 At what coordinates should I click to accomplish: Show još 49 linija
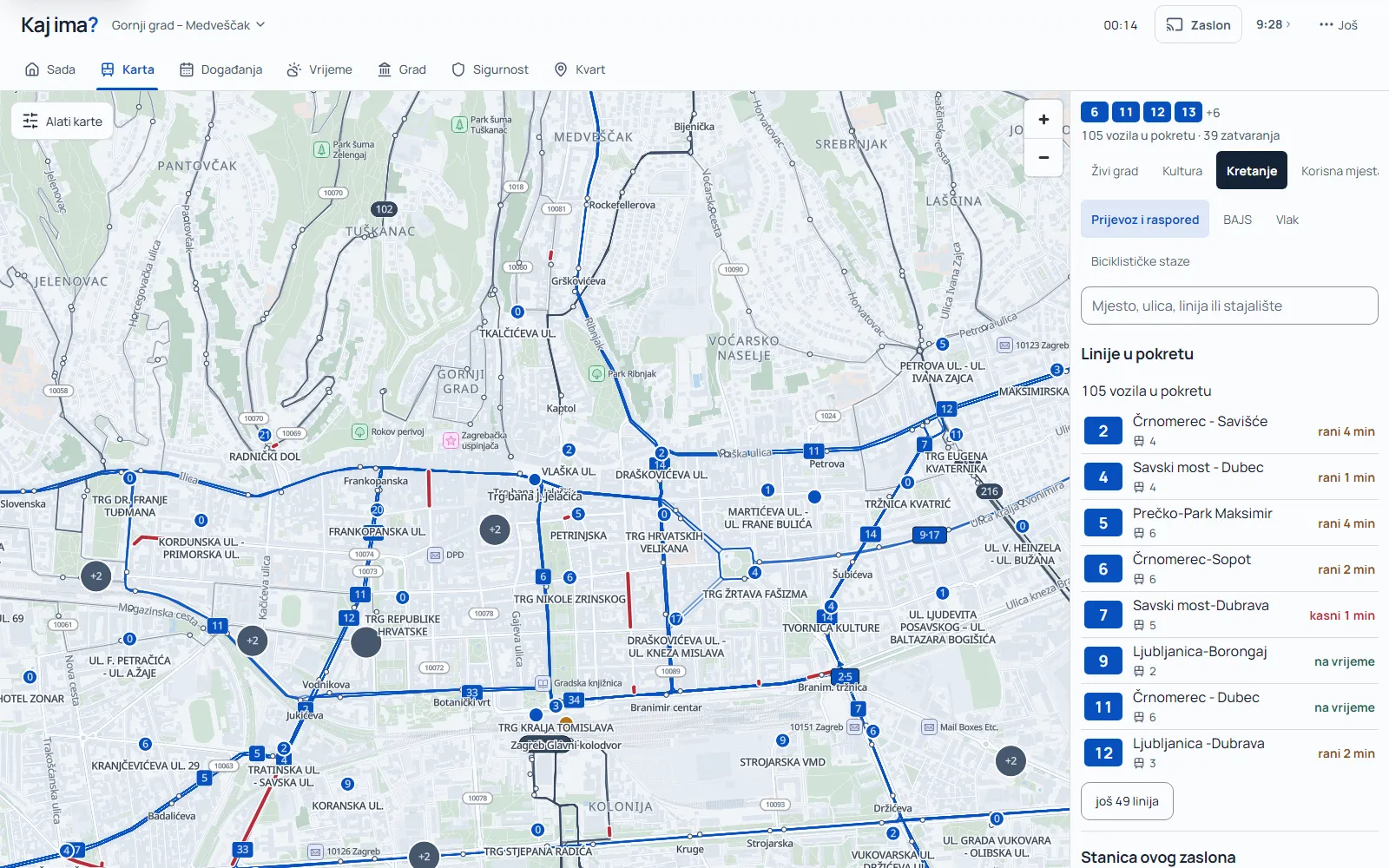point(1127,801)
